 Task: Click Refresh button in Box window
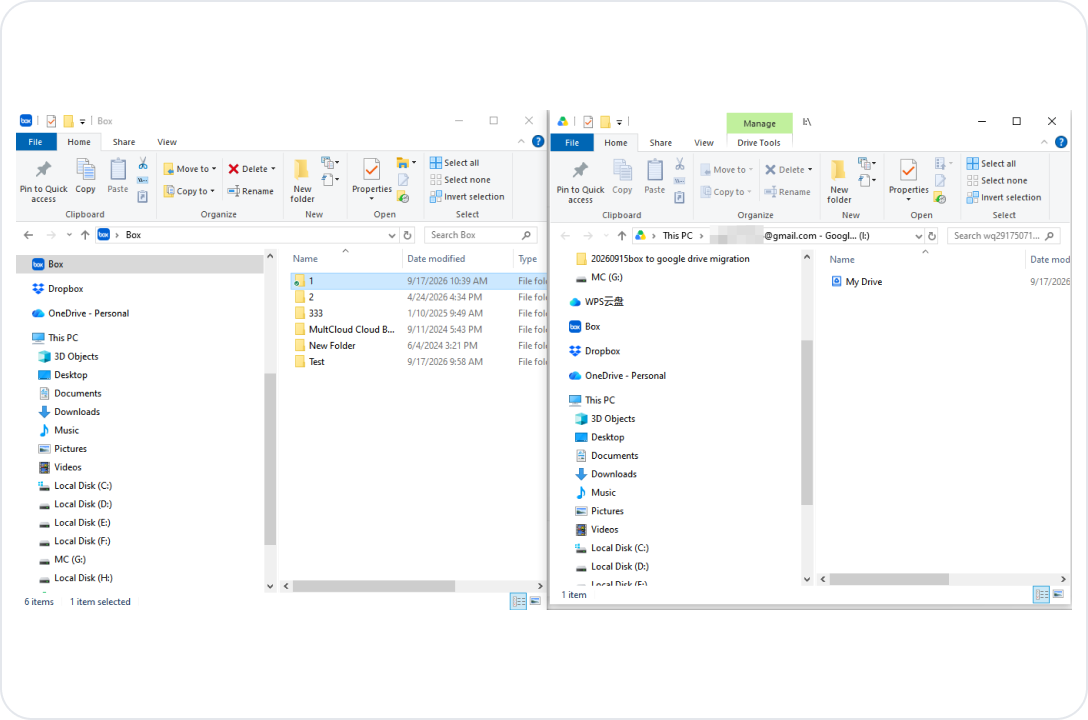click(408, 235)
